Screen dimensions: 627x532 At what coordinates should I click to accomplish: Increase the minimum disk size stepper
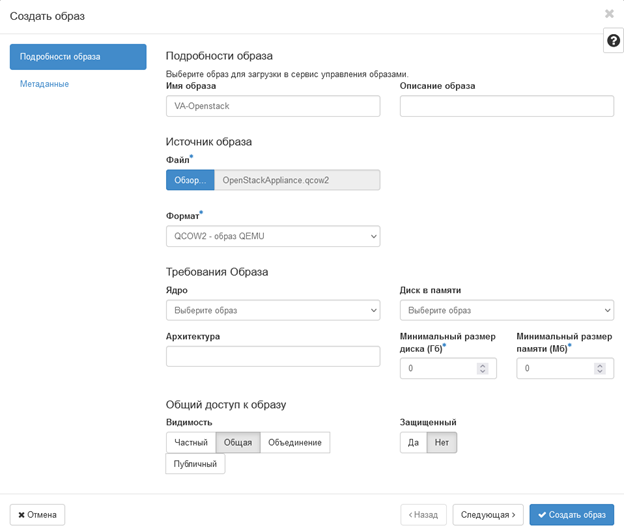[483, 365]
